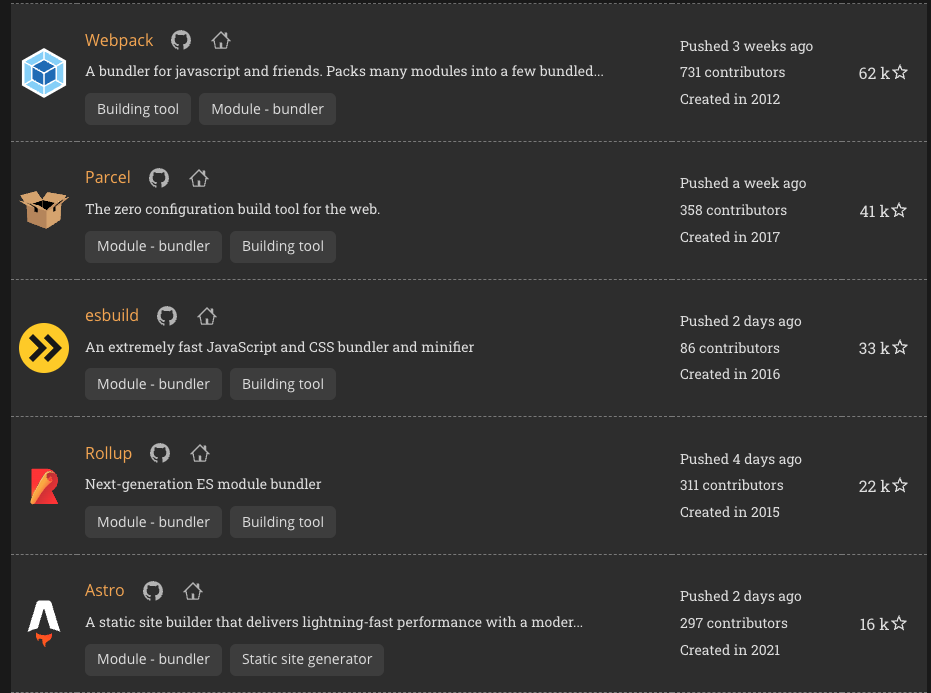Select Astro's Static site generator tag
This screenshot has width=931, height=693.
(307, 659)
